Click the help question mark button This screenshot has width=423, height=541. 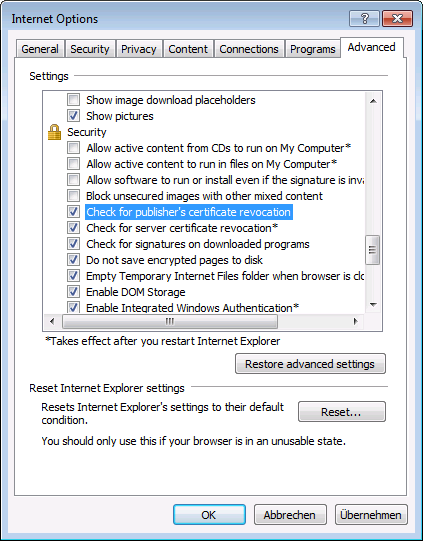click(x=364, y=19)
